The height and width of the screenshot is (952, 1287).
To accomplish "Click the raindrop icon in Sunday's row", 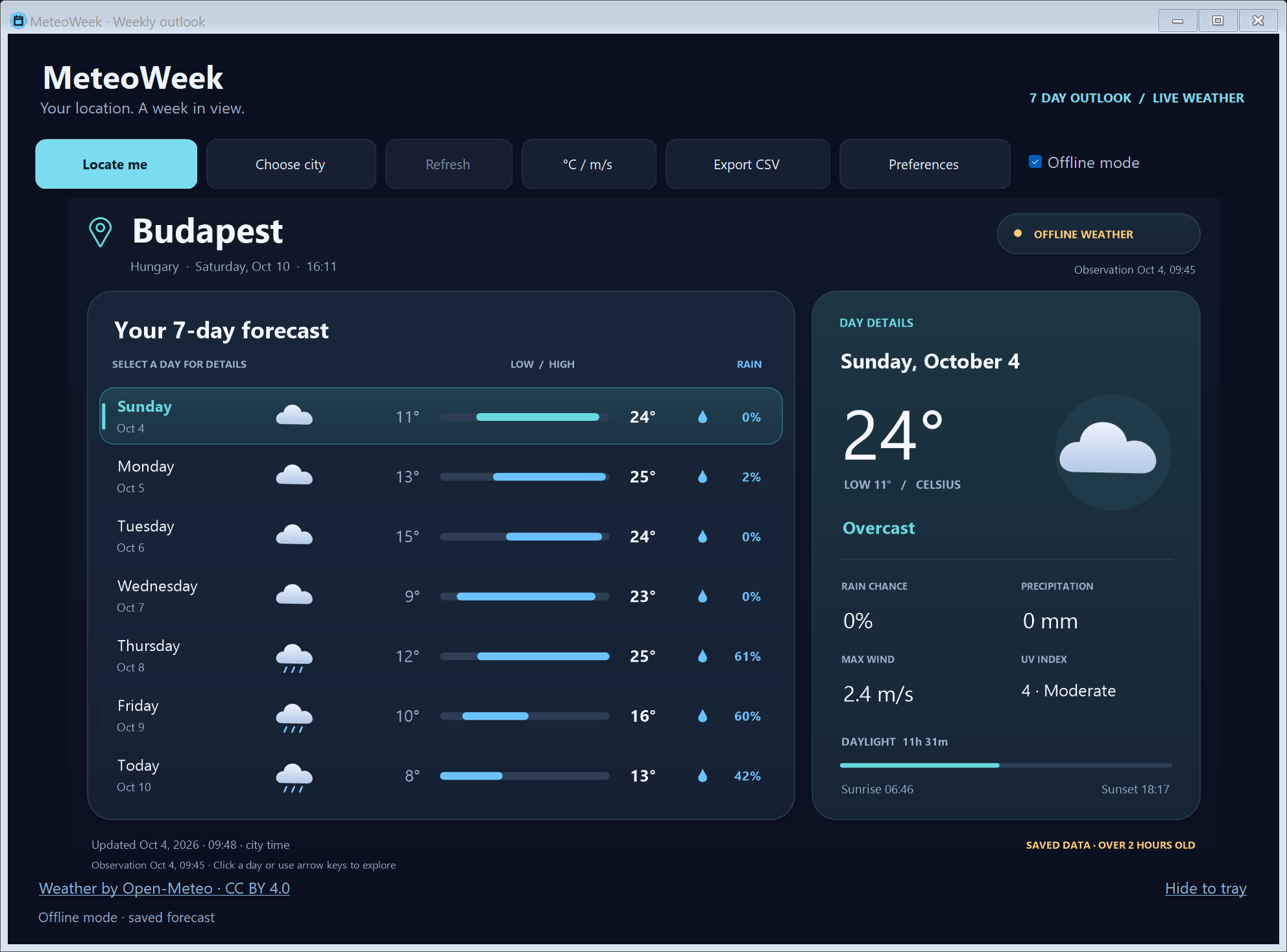I will pos(703,416).
